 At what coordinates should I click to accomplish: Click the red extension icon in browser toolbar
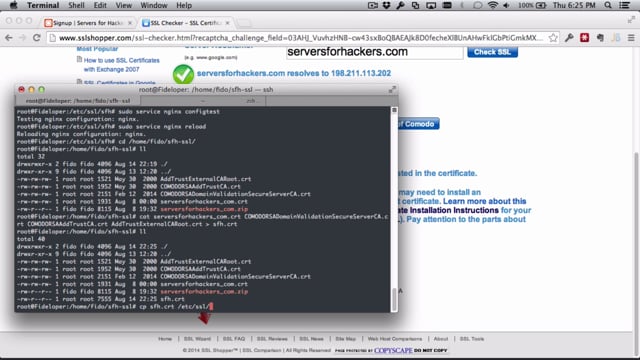[x=584, y=38]
